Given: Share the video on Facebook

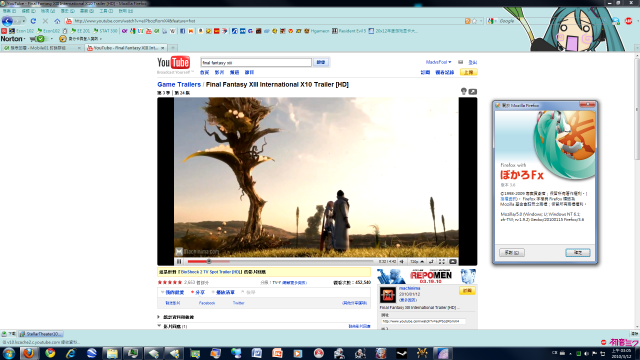Looking at the screenshot, I should (x=207, y=303).
